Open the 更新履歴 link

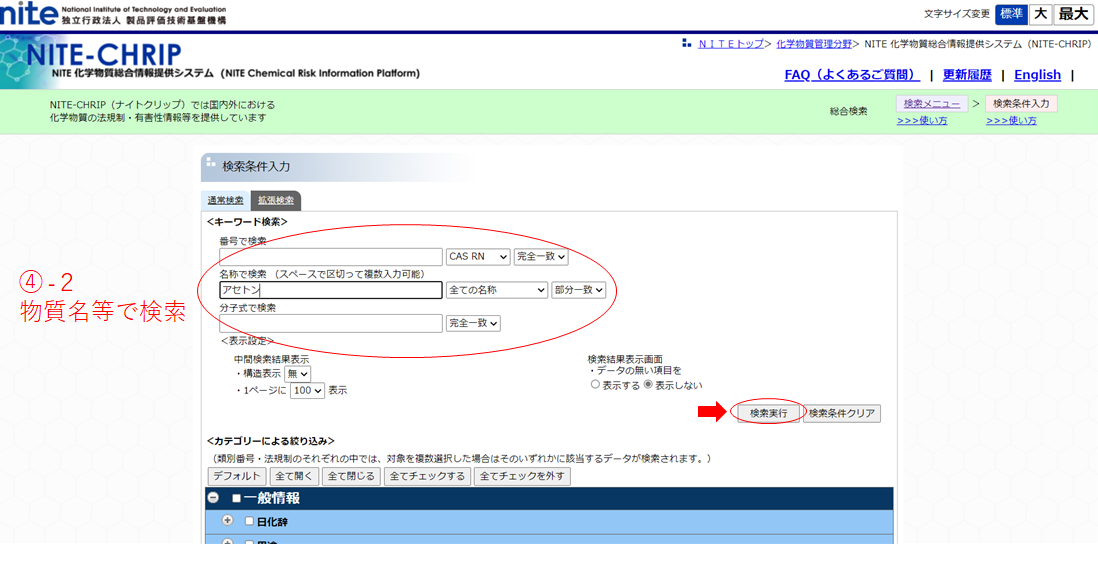click(967, 75)
